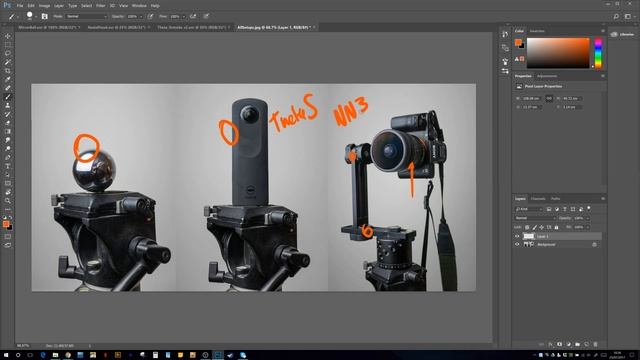Select the Eraser tool
This screenshot has height=360, width=640.
pyautogui.click(x=8, y=123)
